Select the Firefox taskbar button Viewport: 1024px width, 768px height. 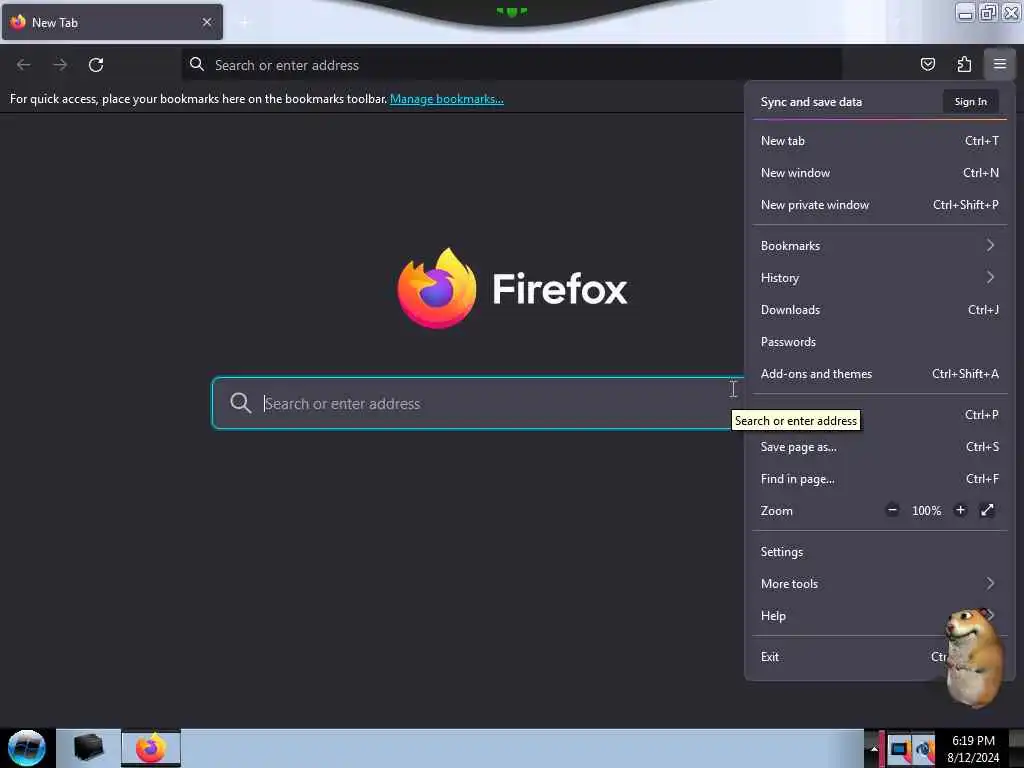[151, 748]
